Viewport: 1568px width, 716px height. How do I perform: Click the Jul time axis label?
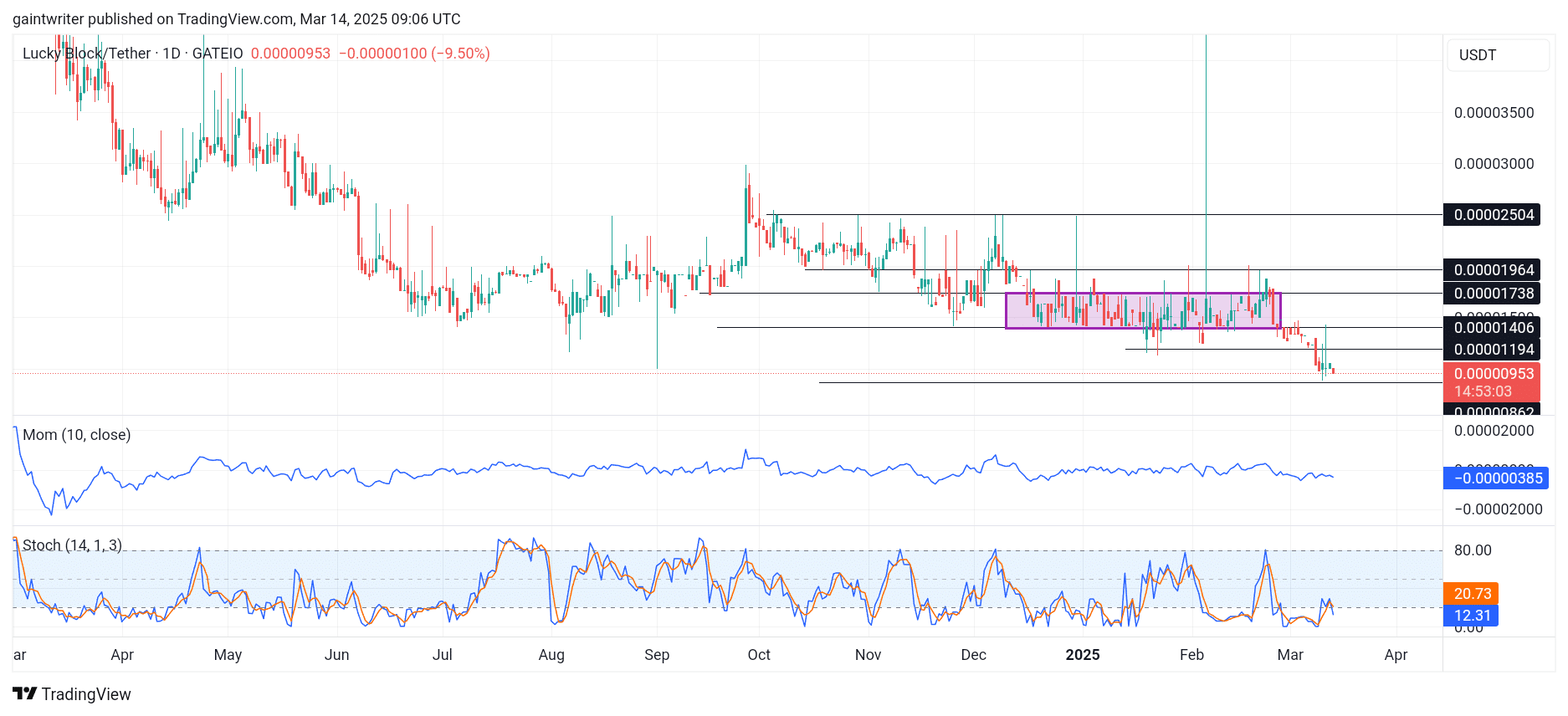coord(442,655)
